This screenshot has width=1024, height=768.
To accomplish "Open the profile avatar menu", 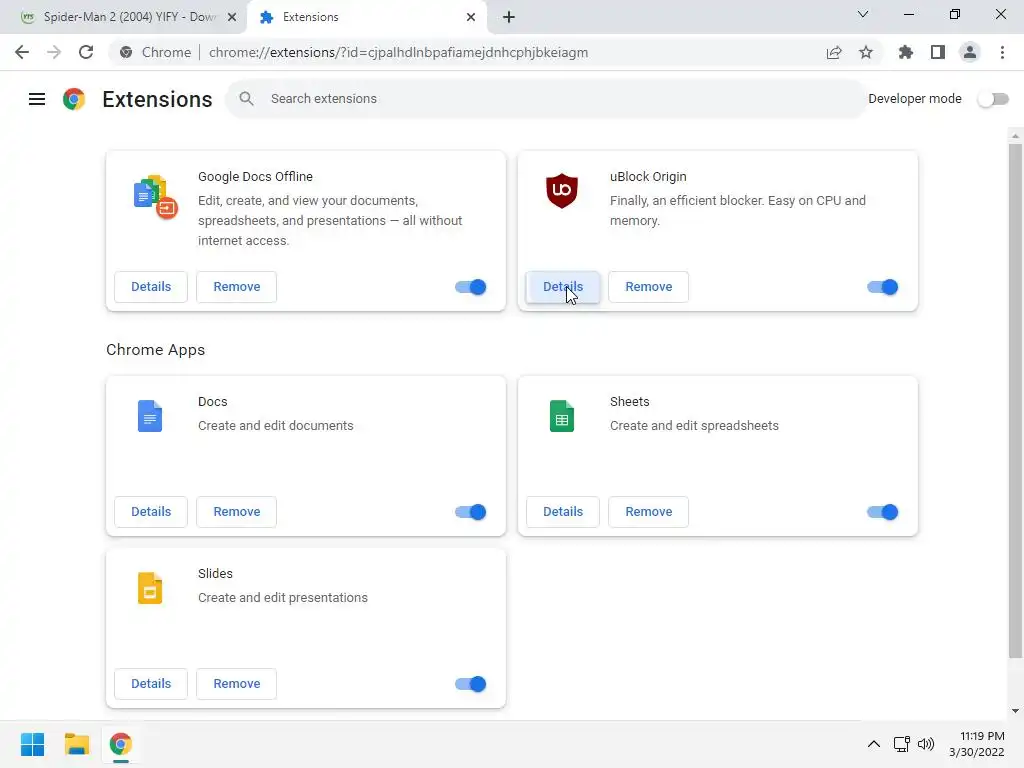I will 969,52.
